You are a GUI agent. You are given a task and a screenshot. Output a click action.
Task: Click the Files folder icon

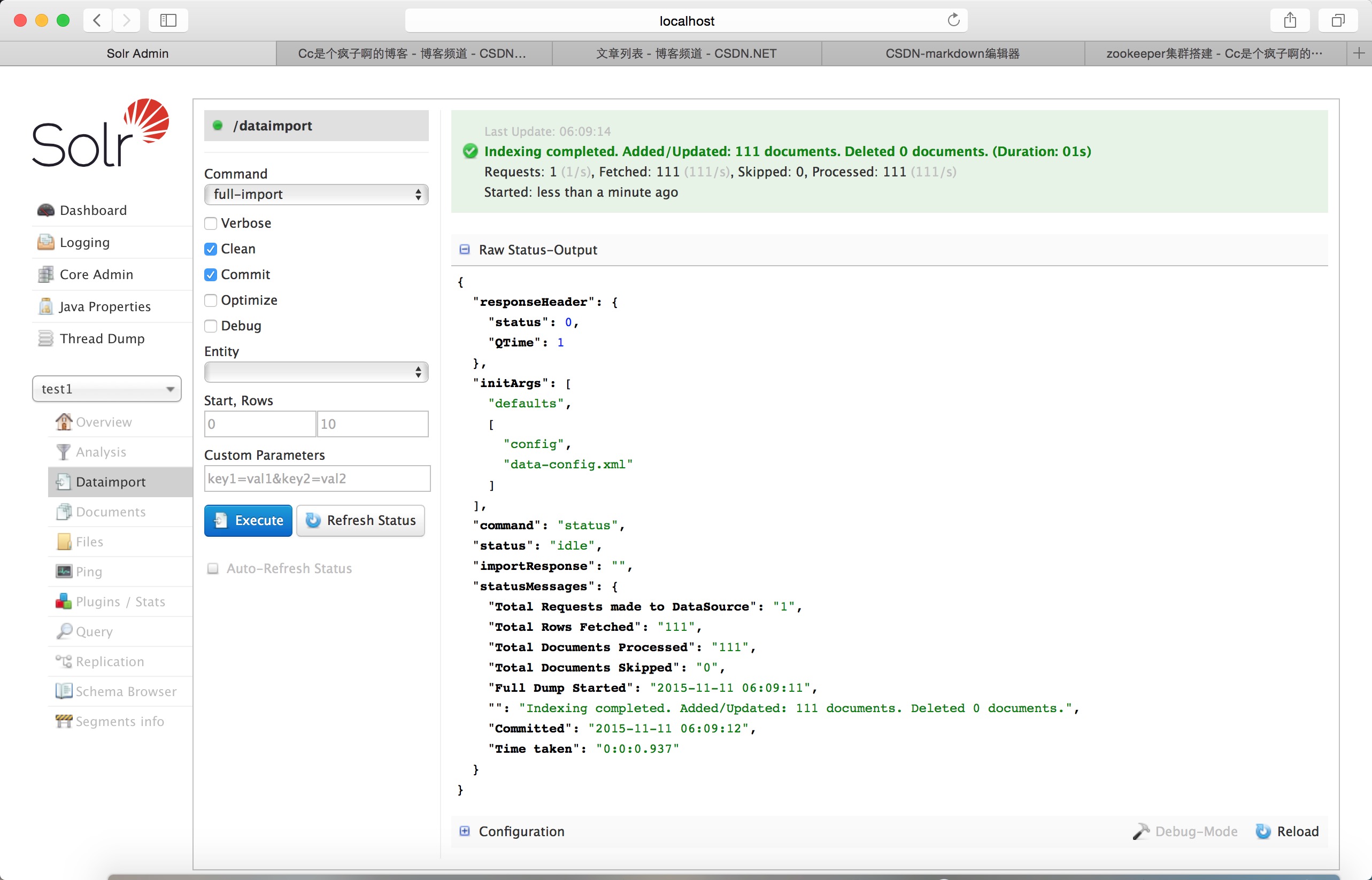[64, 542]
